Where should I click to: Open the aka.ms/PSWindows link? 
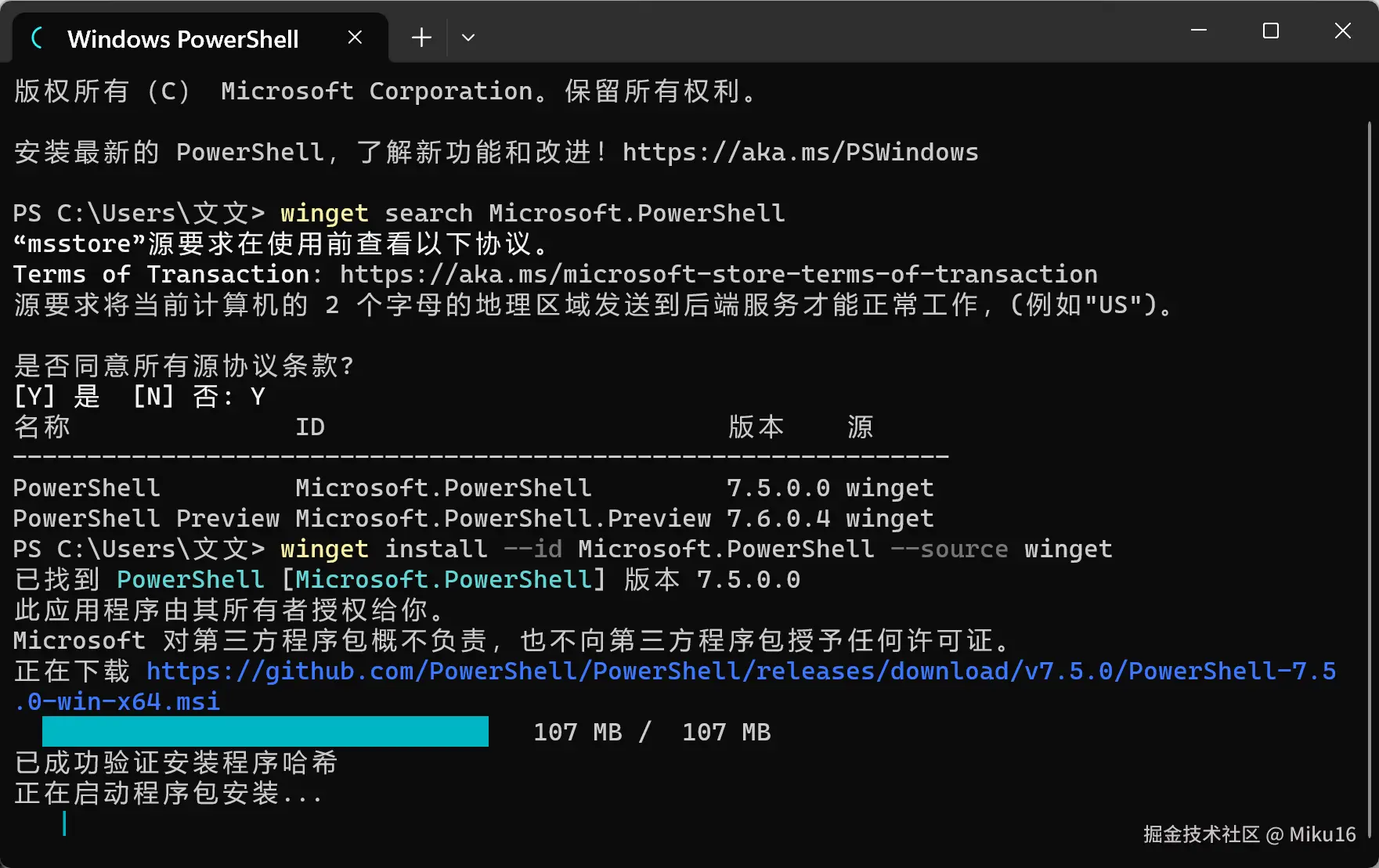point(800,152)
